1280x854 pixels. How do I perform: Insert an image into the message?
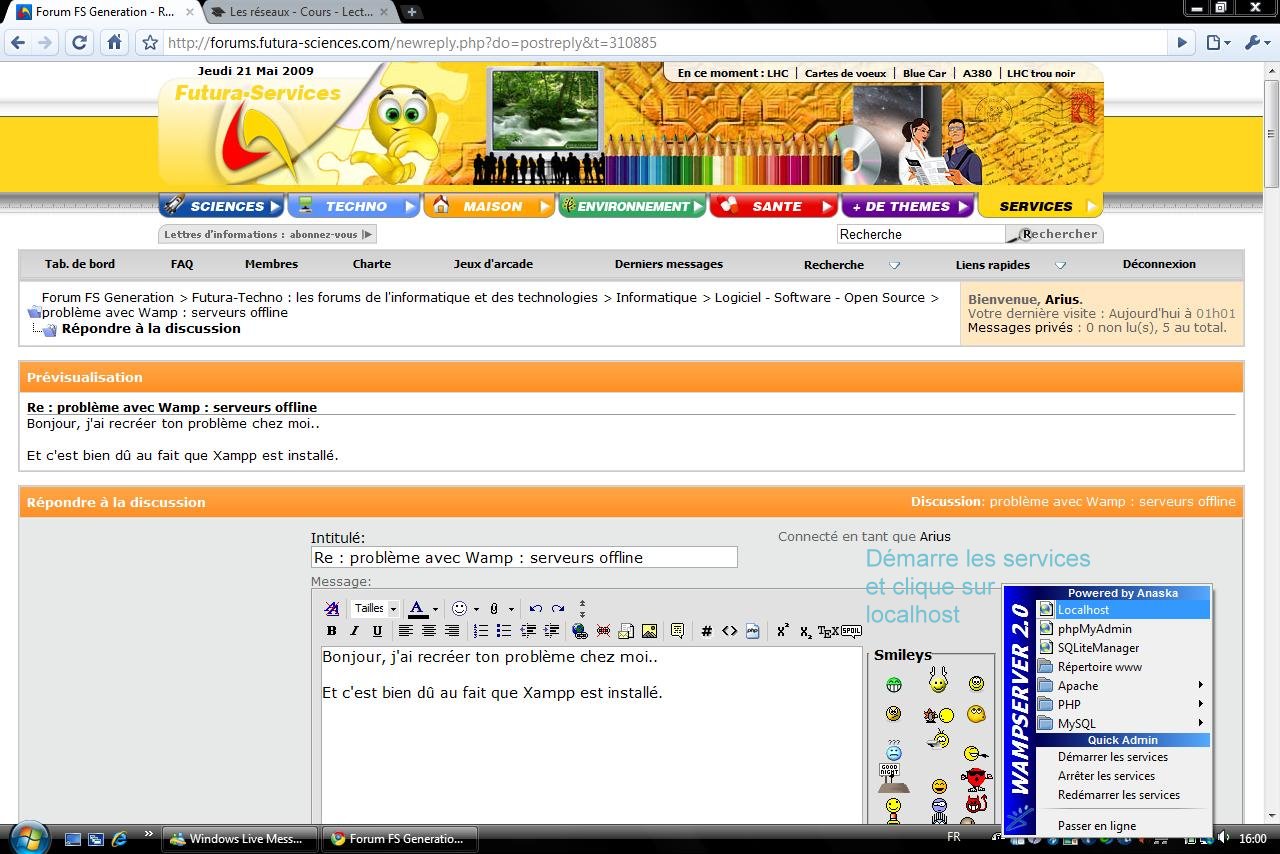pyautogui.click(x=649, y=631)
